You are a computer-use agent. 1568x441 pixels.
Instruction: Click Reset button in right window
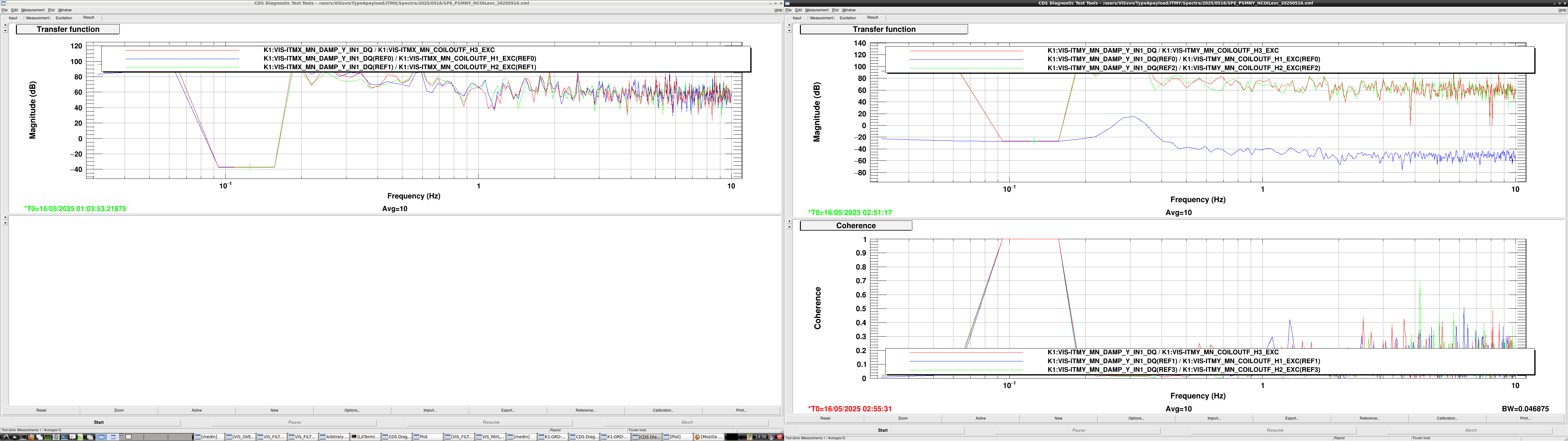[x=825, y=418]
